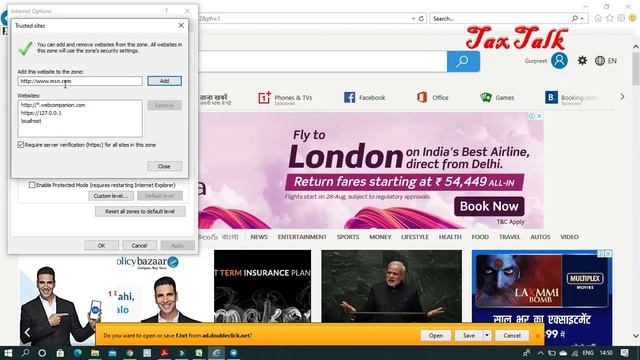Screen dimensions: 640x360
Task: Click the search box magnifier icon
Action: point(575,18)
